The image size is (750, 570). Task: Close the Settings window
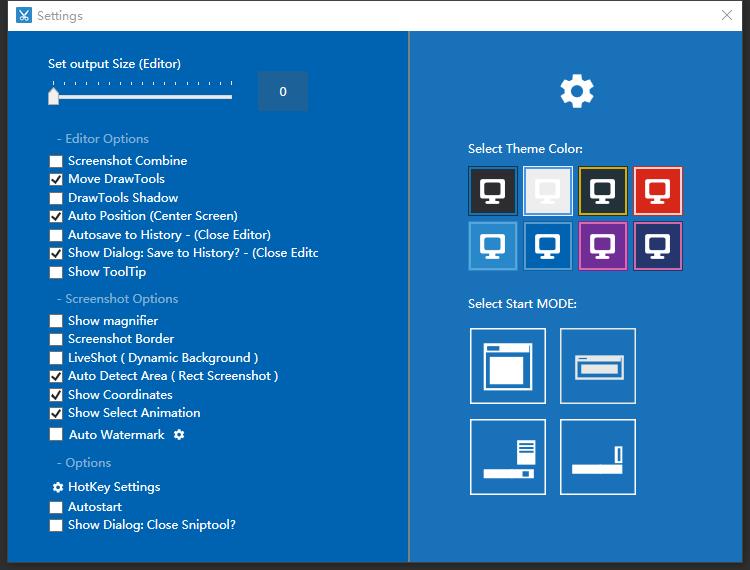tap(727, 15)
